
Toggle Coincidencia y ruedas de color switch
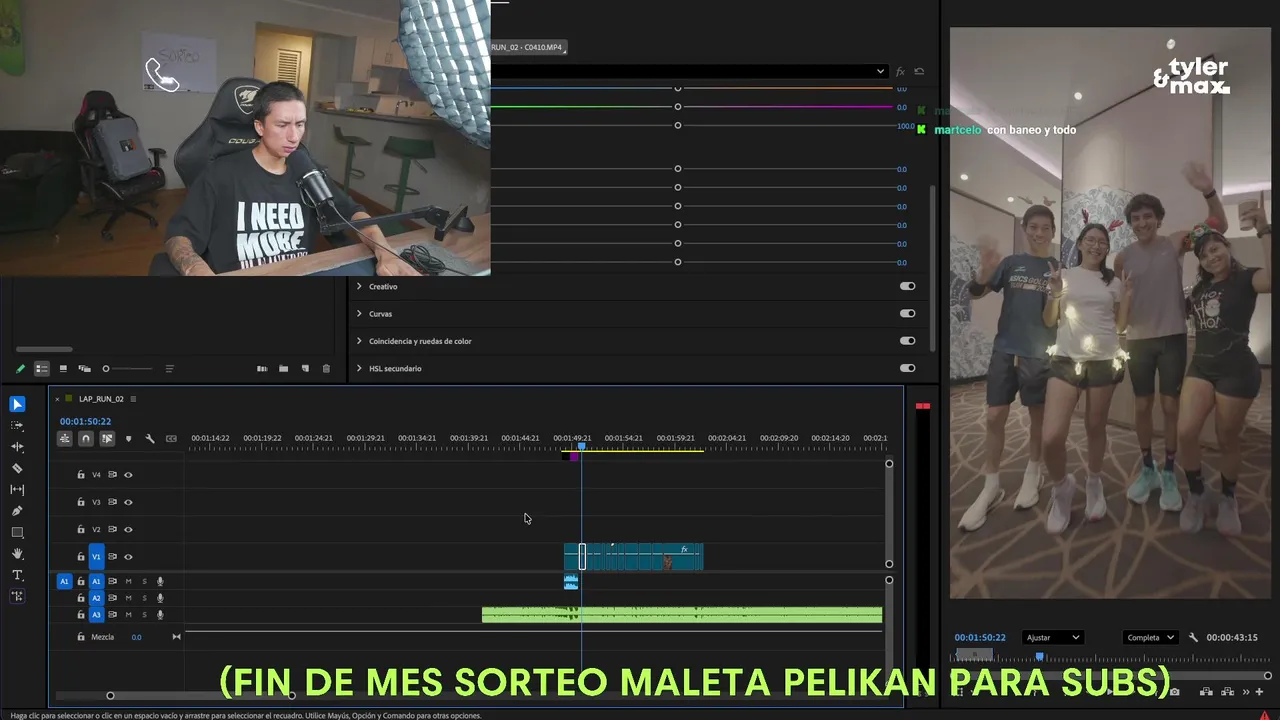(907, 340)
